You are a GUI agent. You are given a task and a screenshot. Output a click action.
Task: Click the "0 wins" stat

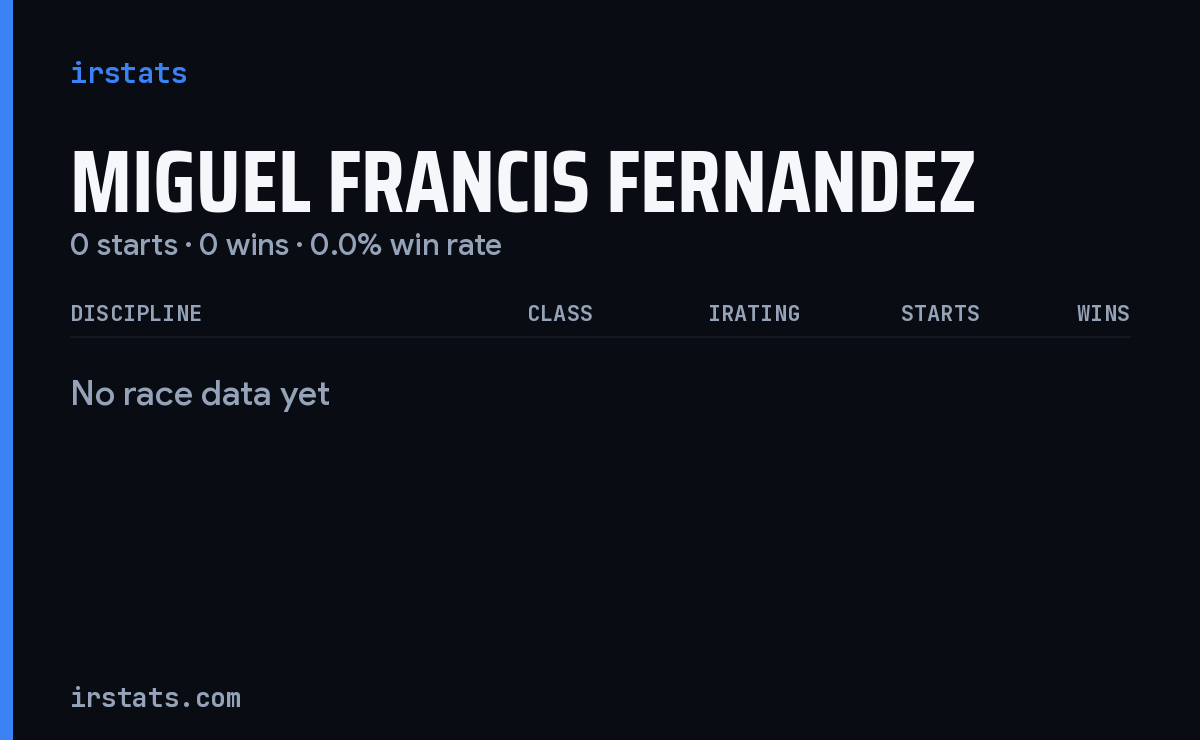[244, 245]
